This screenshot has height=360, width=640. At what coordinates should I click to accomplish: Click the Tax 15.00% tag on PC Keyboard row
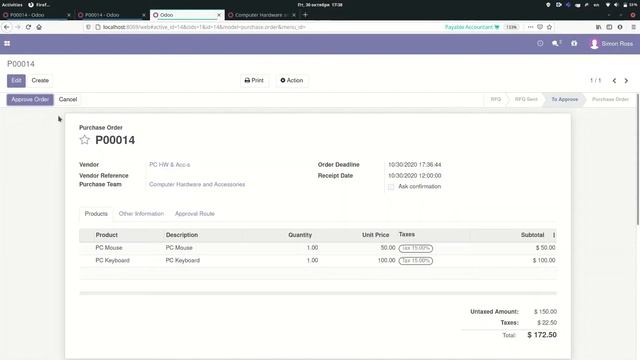tap(416, 260)
